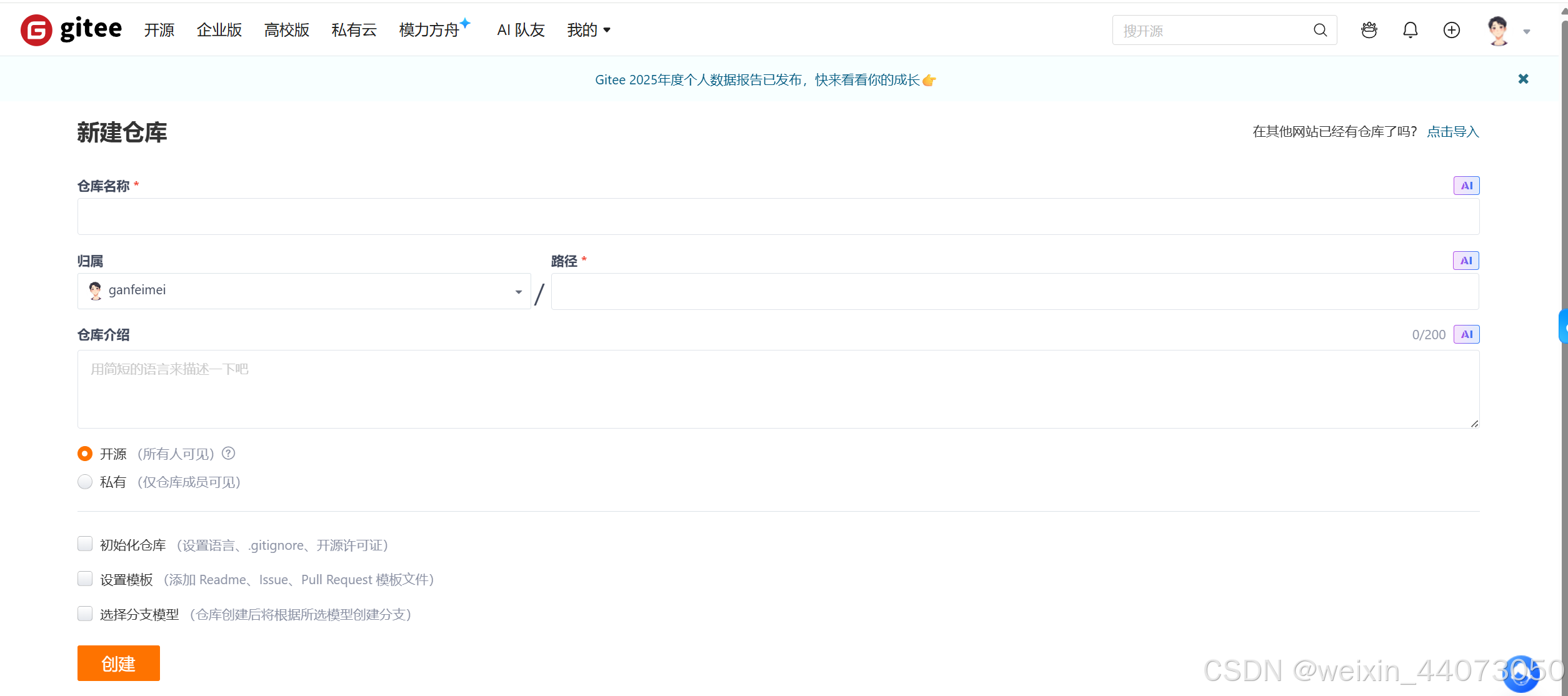Viewport: 1568px width, 696px height.
Task: Click the 点击导入 import link
Action: [1452, 131]
